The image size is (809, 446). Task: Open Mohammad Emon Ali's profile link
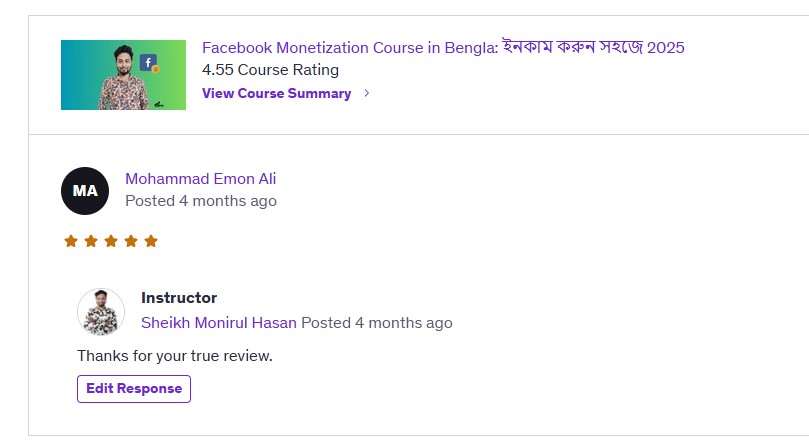coord(201,179)
